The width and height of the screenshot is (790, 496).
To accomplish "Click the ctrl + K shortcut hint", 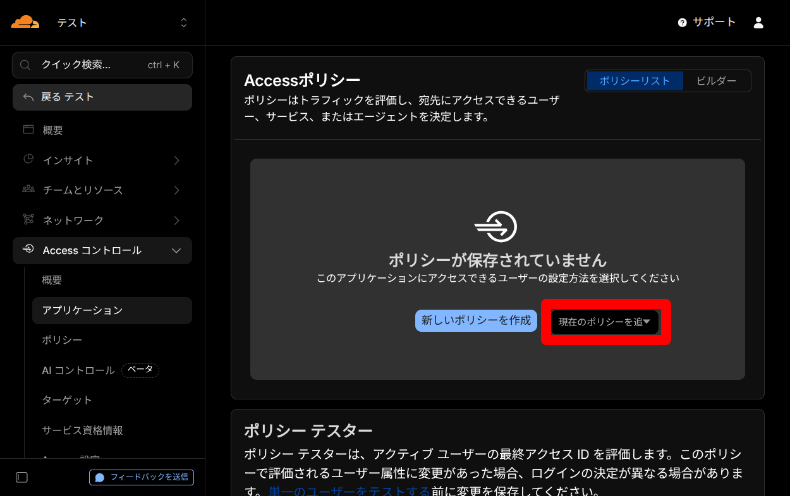I will (x=163, y=65).
